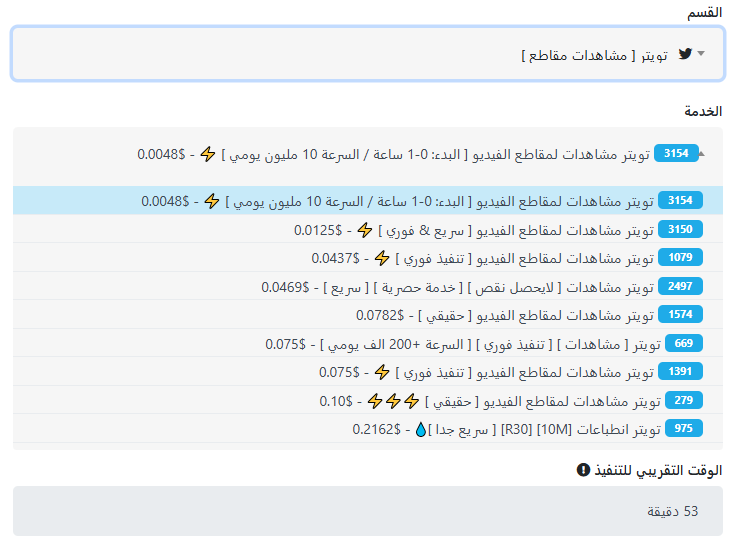Click the 669 service ID badge

click(683, 343)
